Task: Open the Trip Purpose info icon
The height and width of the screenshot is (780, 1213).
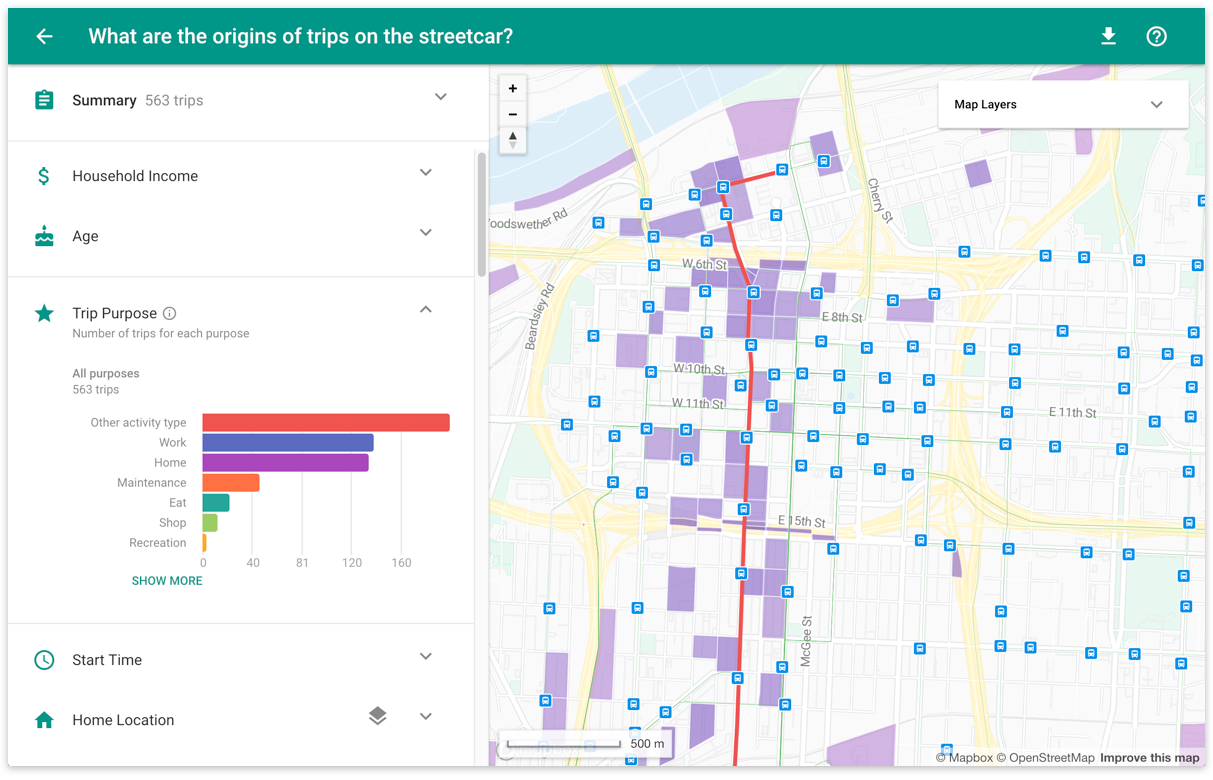Action: [x=169, y=313]
